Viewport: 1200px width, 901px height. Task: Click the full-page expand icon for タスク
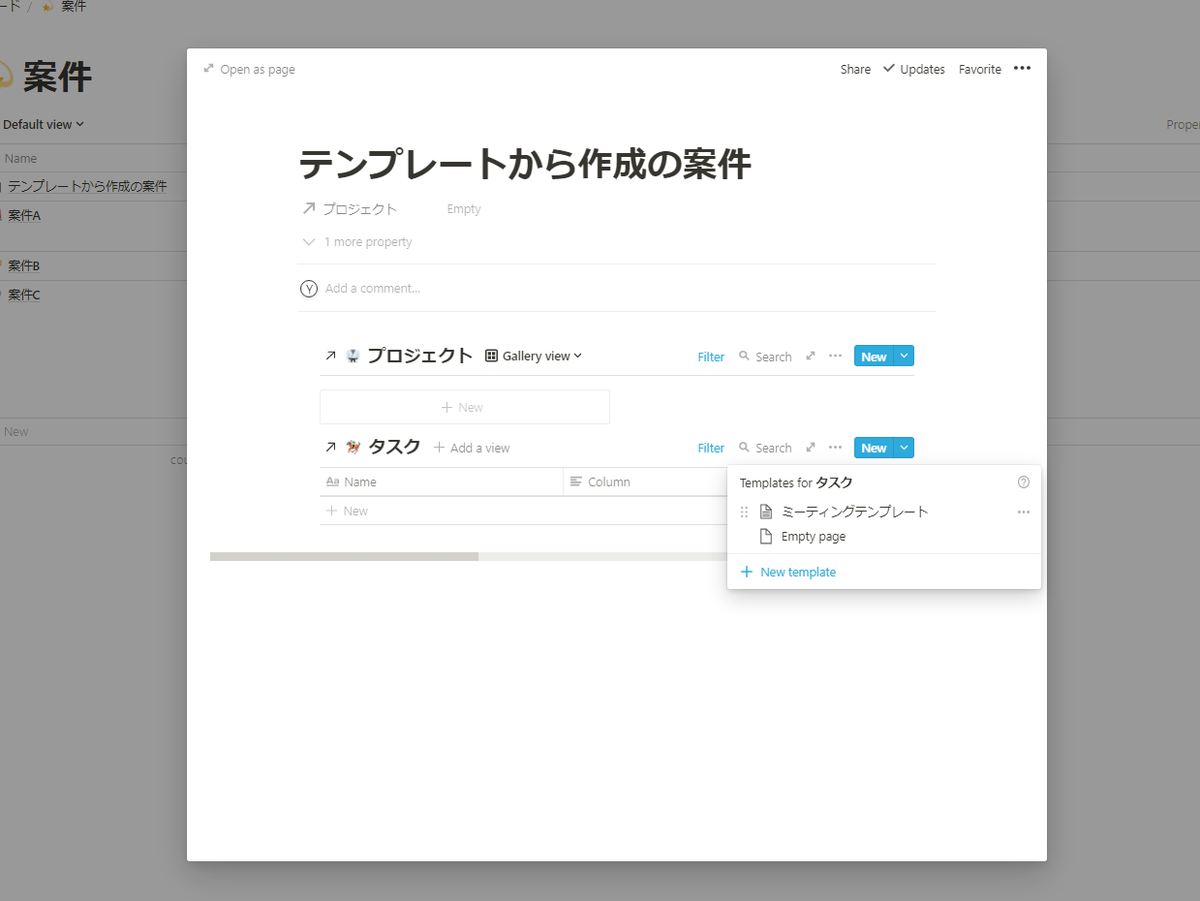pyautogui.click(x=811, y=447)
